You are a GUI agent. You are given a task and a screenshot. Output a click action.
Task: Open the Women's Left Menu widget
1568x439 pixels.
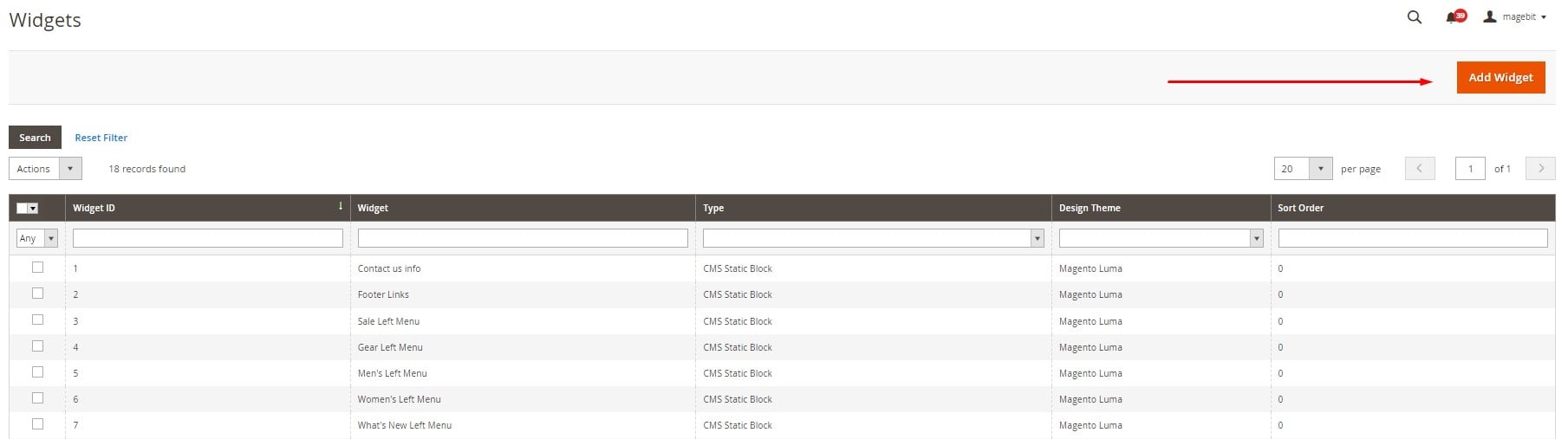[400, 399]
